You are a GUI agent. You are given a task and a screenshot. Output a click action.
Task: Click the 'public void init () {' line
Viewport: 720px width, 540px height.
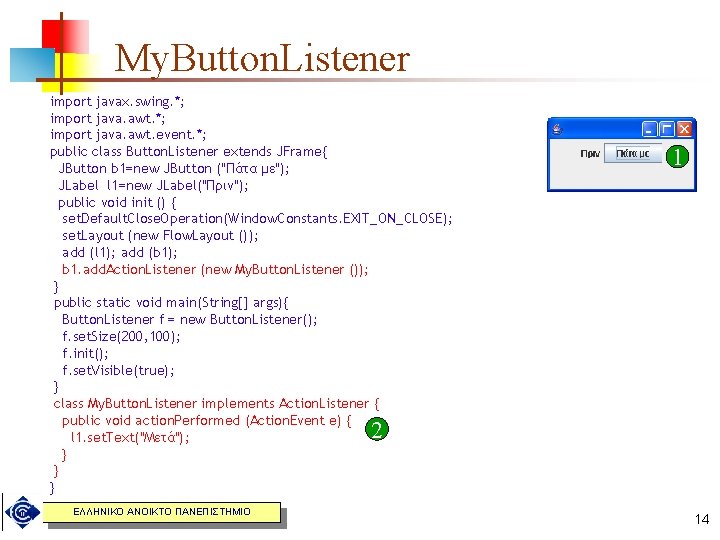(x=117, y=202)
